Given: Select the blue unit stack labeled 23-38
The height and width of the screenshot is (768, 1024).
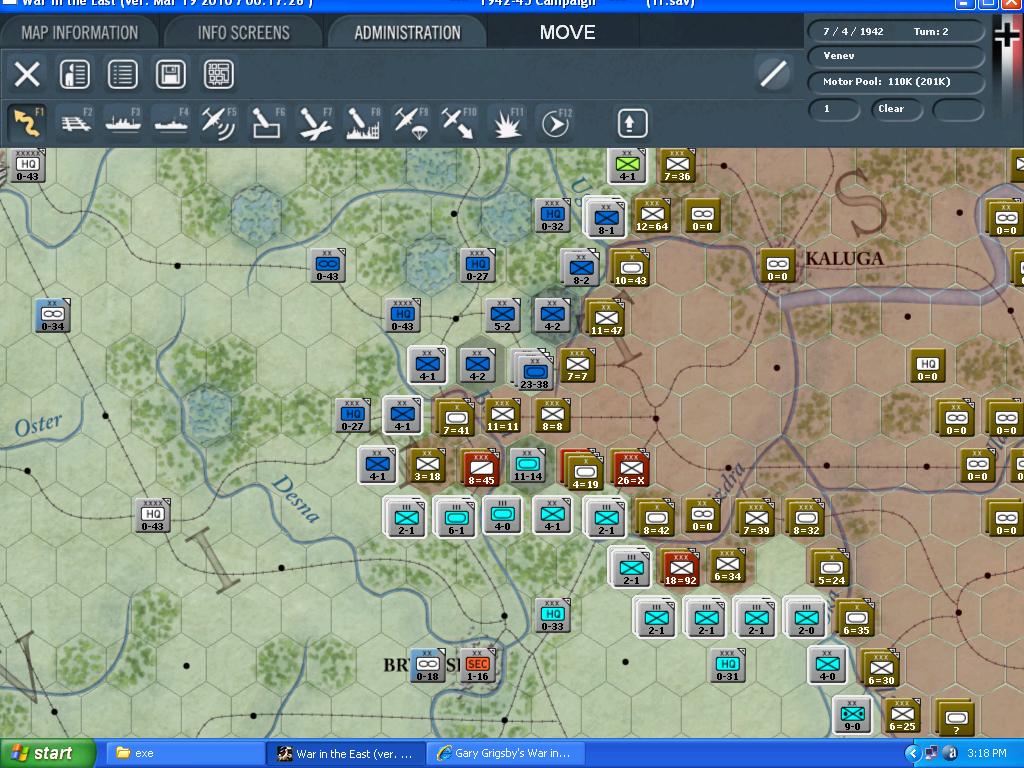Looking at the screenshot, I should pyautogui.click(x=533, y=371).
